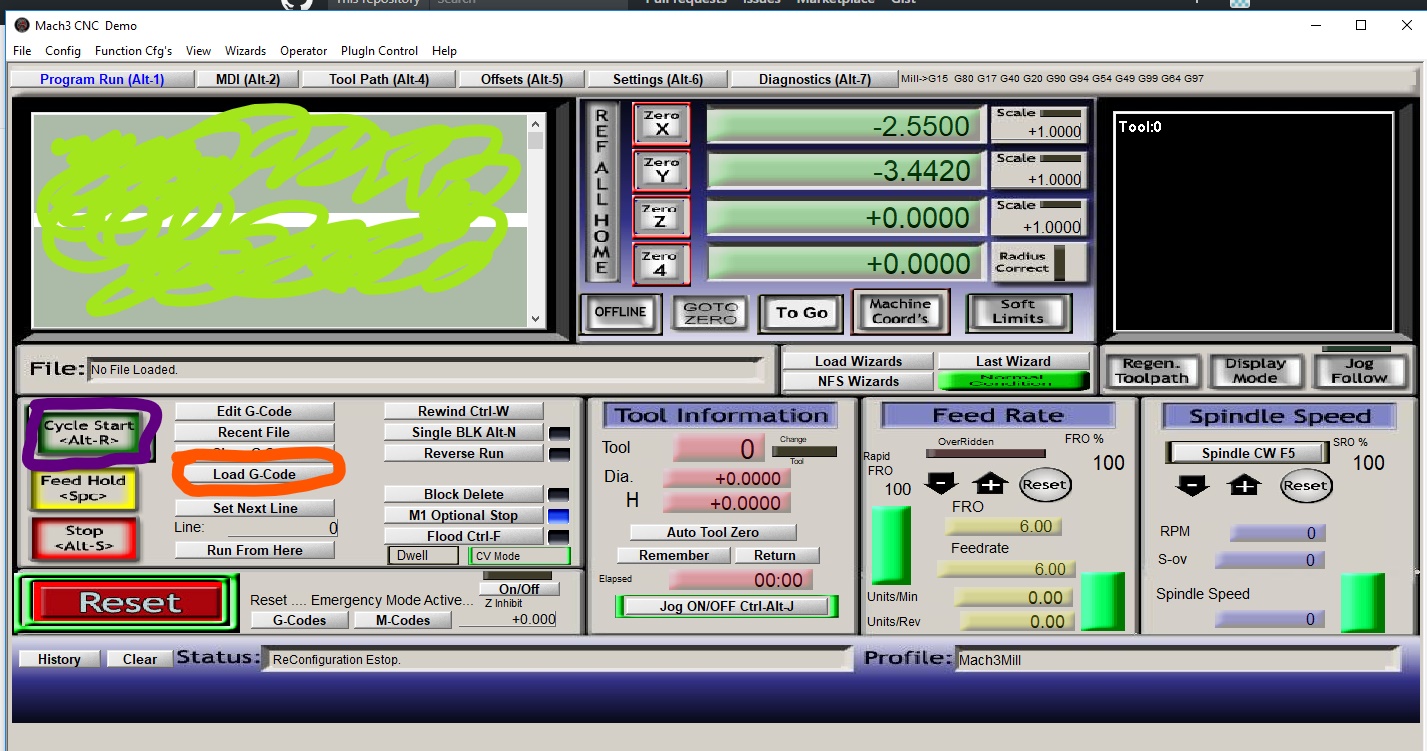Click the GOTO ZERO button
Screen dimensions: 1427x751
[x=710, y=313]
